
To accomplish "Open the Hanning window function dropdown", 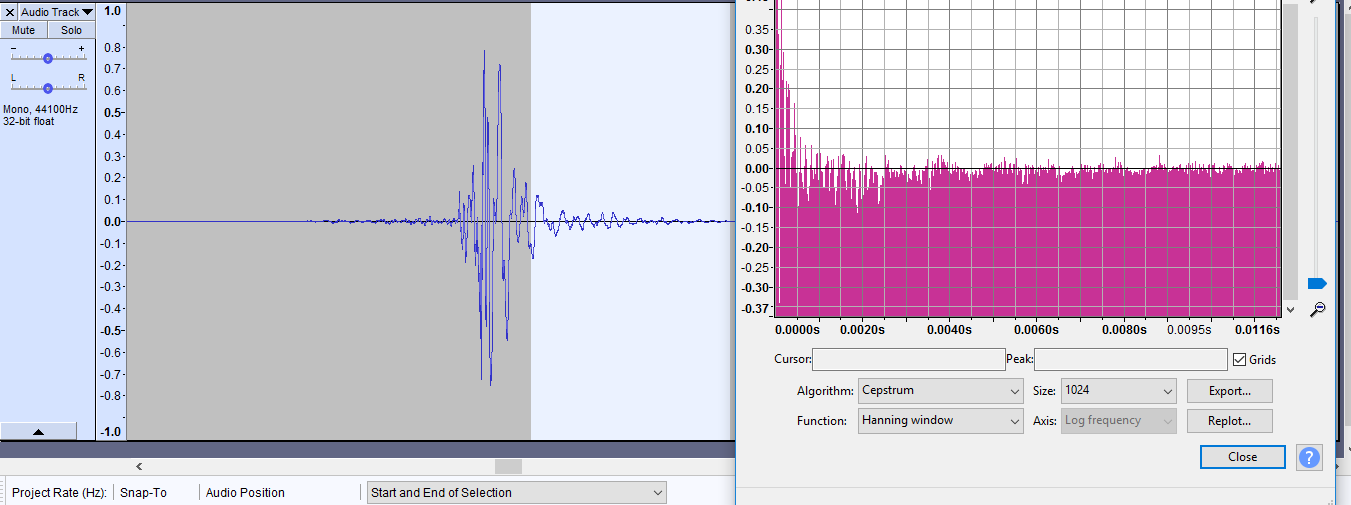I will pyautogui.click(x=939, y=420).
